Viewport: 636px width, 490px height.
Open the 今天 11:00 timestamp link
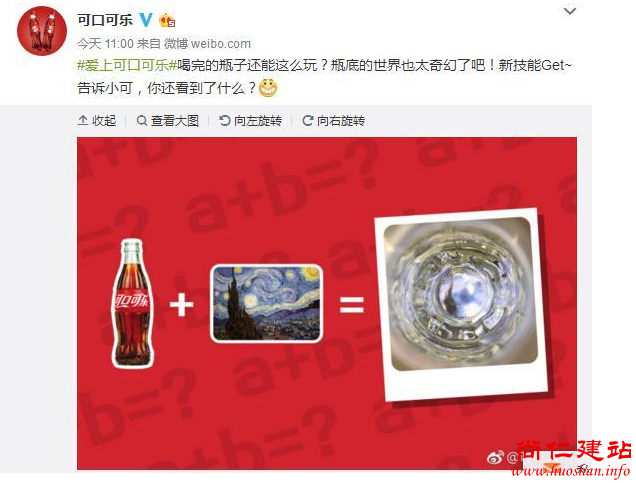[x=105, y=43]
